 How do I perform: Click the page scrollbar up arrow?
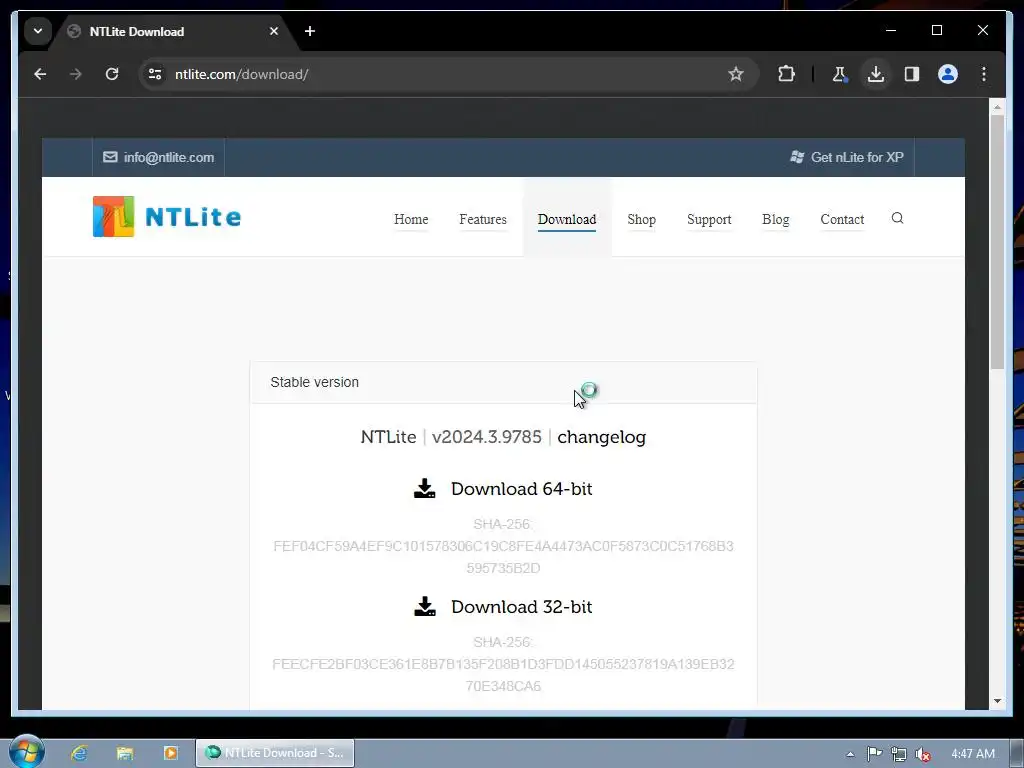pos(997,106)
